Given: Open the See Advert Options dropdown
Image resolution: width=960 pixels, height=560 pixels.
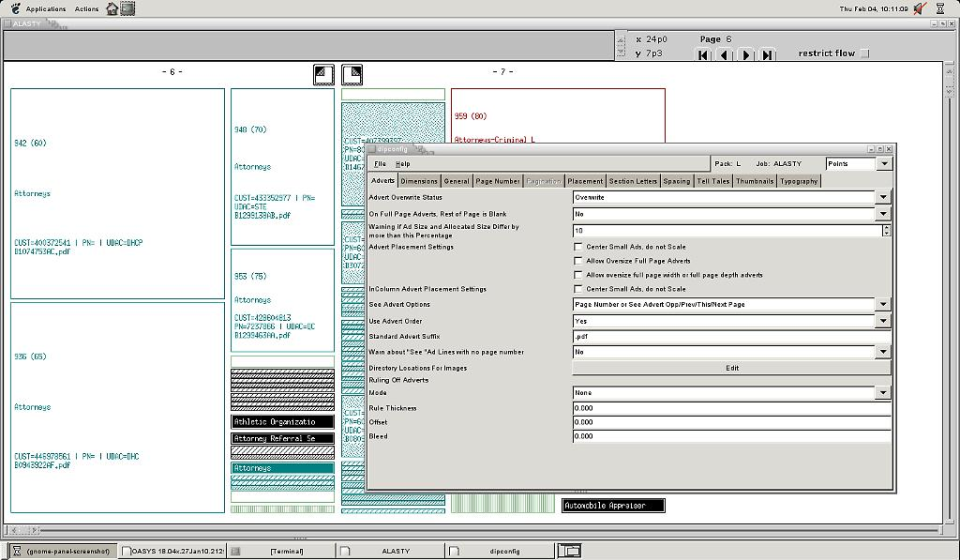Looking at the screenshot, I should click(882, 305).
